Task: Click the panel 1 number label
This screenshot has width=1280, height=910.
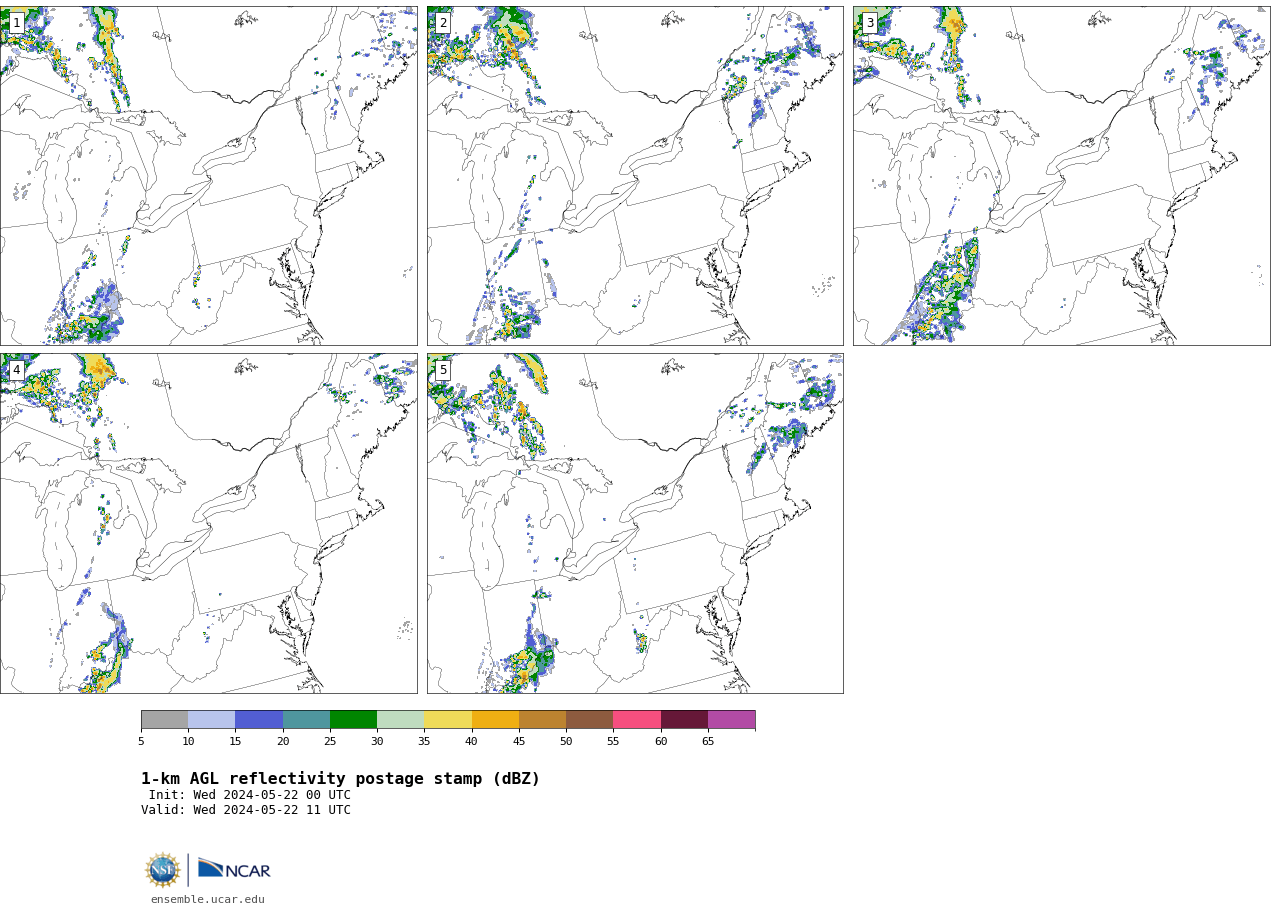Action: [x=16, y=23]
